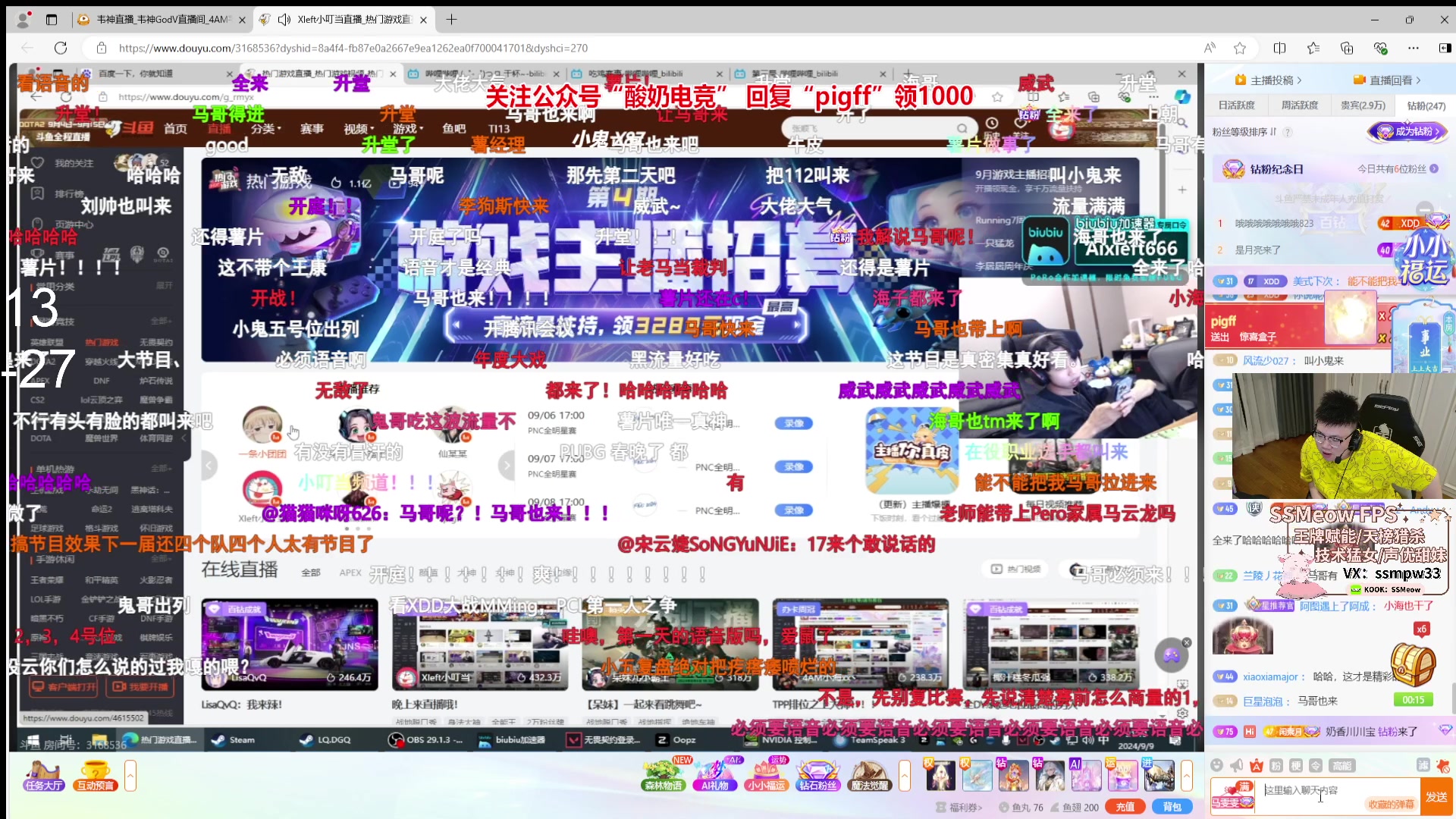Viewport: 1456px width, 819px height.
Task: Open the emoji picker in chat
Action: [x=1216, y=765]
